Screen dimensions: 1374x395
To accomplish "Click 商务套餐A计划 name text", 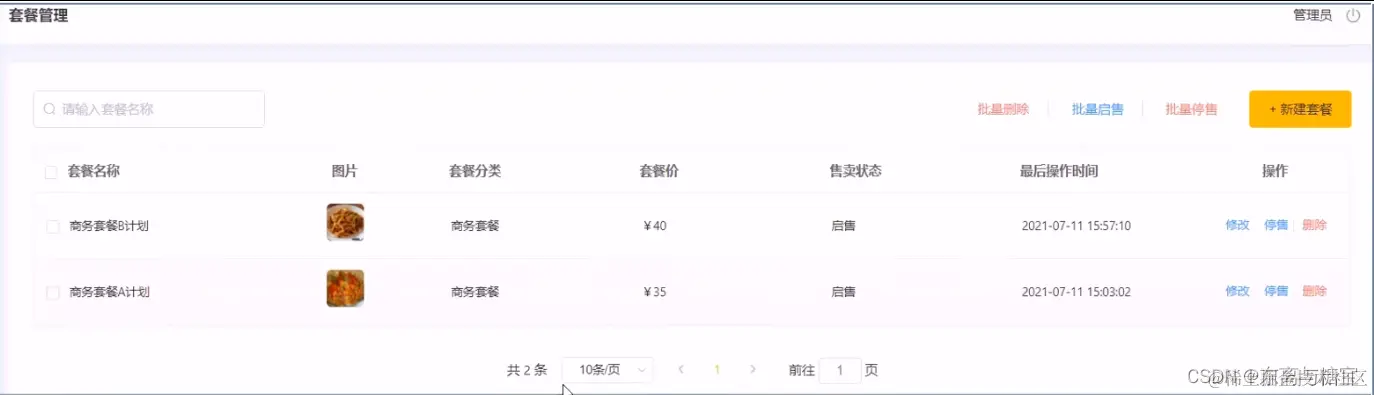I will [109, 292].
